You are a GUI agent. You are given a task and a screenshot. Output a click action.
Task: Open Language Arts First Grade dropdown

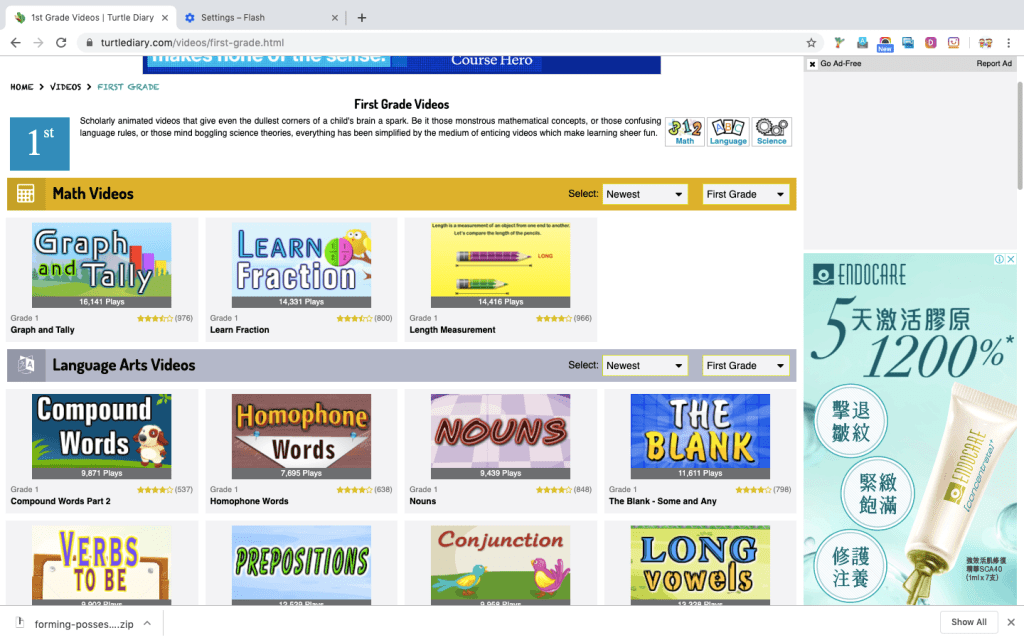745,366
